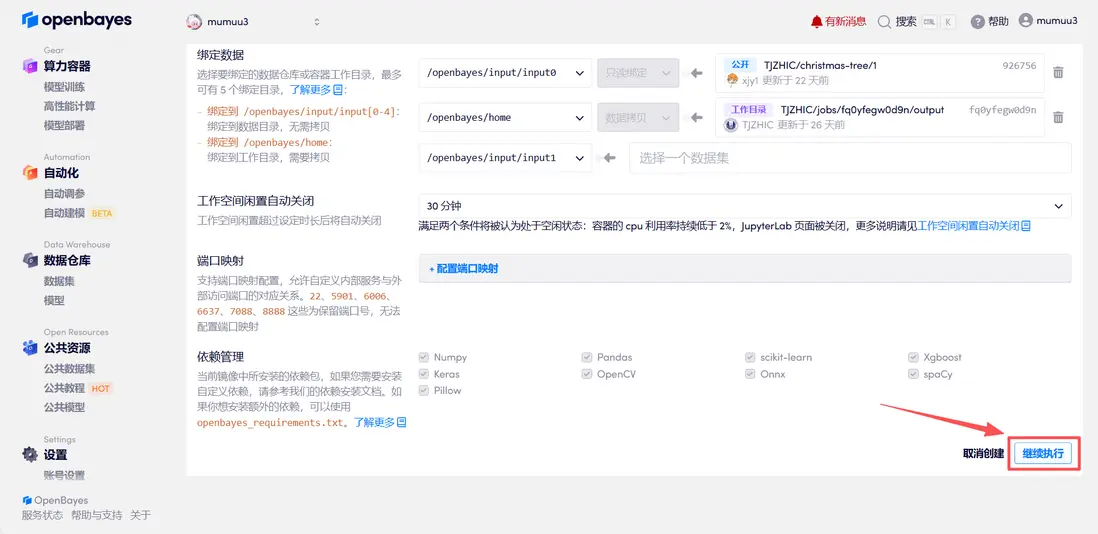Toggle the Onnx checkbox

(750, 374)
